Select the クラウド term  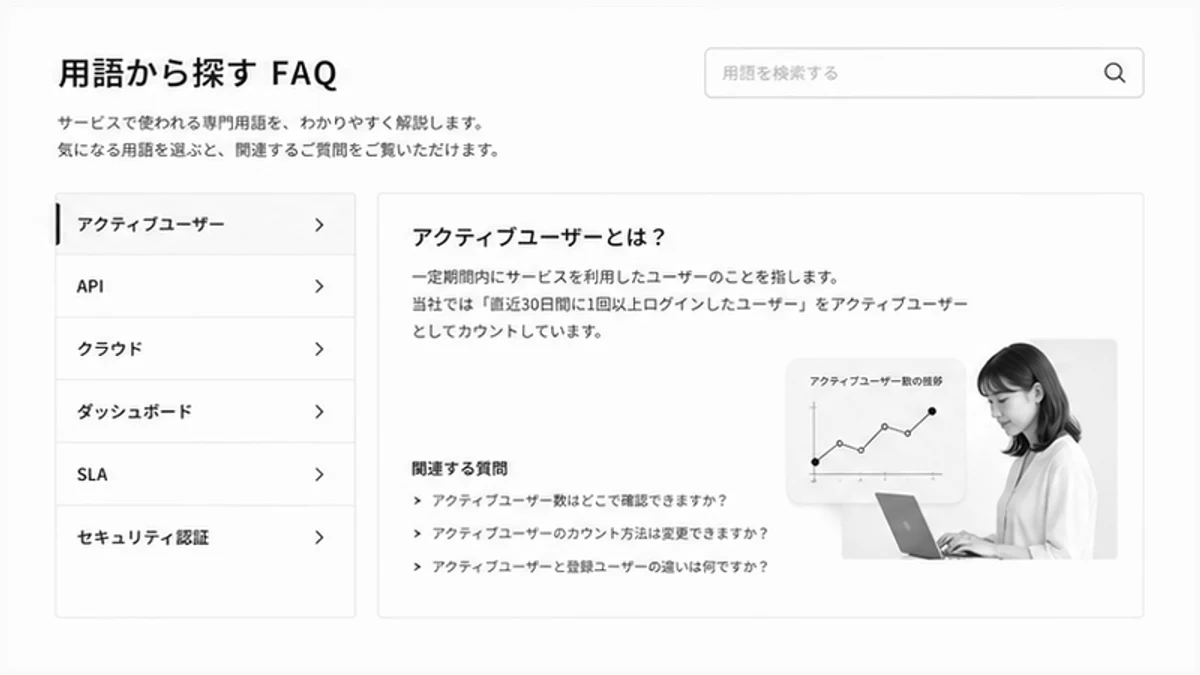pos(205,349)
